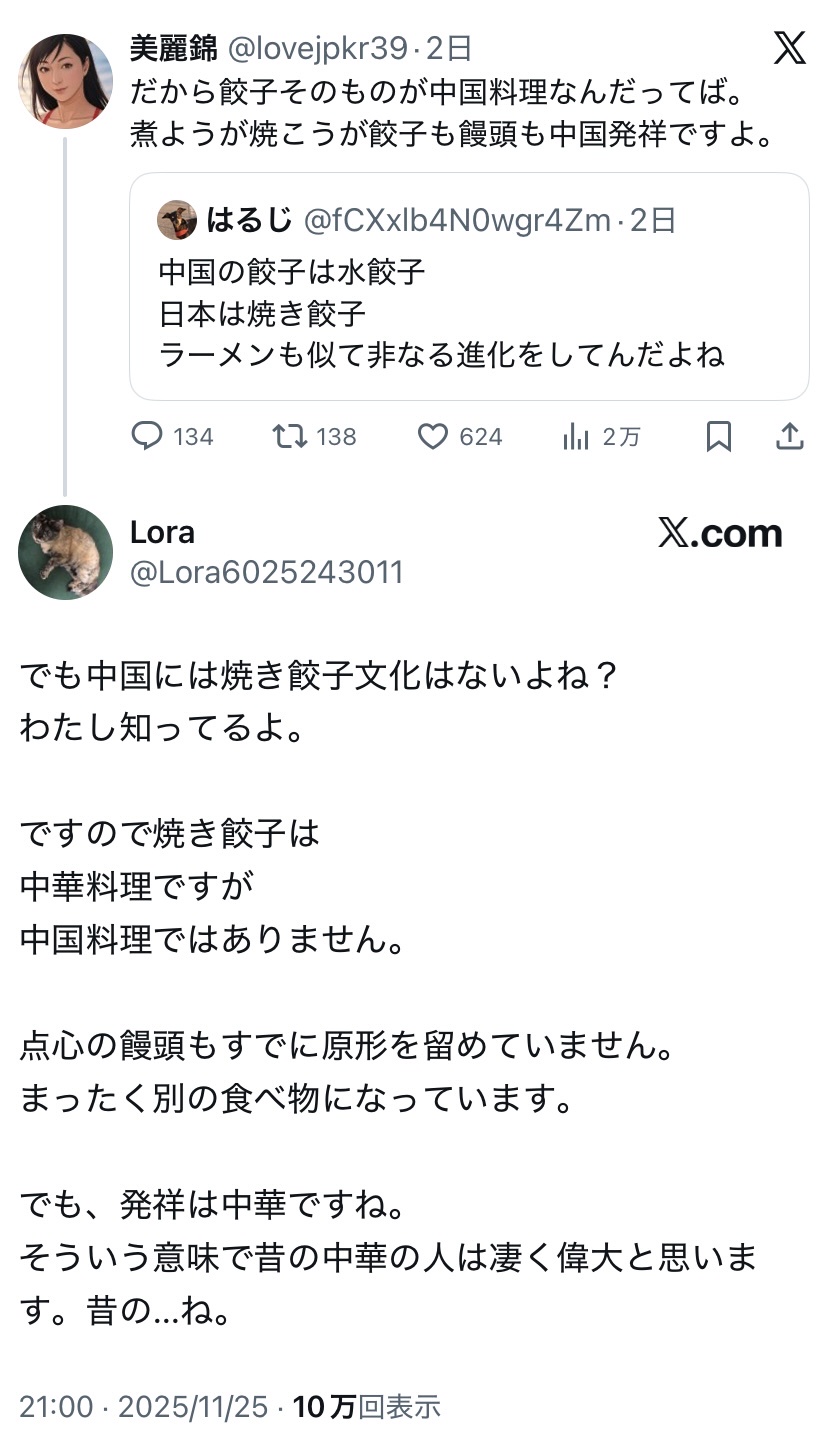Screen dimensions: 828x1451
Task: Open the @fCXxlb4N0wgr4Zm handle
Action: pos(456,220)
